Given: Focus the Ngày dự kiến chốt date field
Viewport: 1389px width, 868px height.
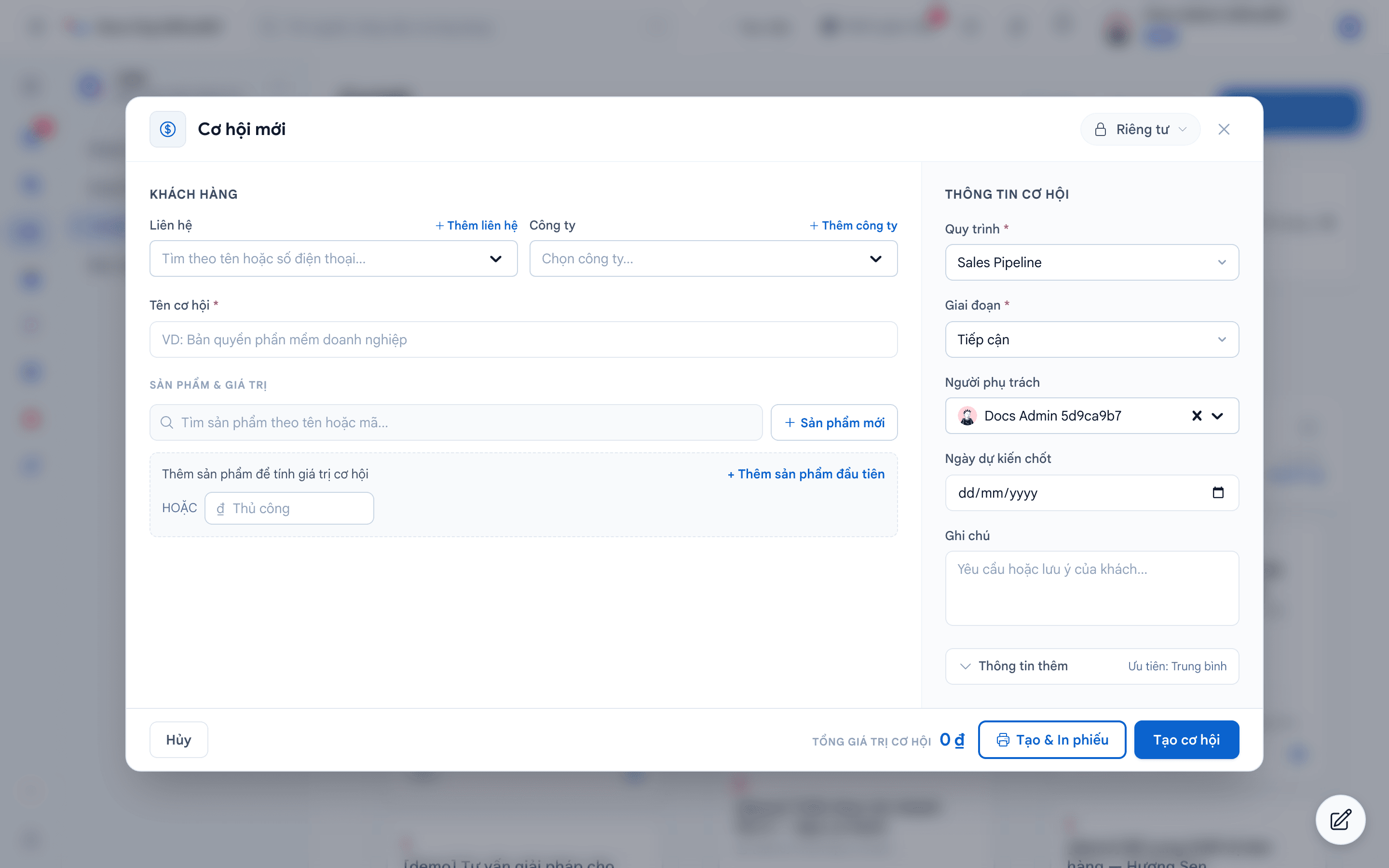Looking at the screenshot, I should tap(1092, 492).
